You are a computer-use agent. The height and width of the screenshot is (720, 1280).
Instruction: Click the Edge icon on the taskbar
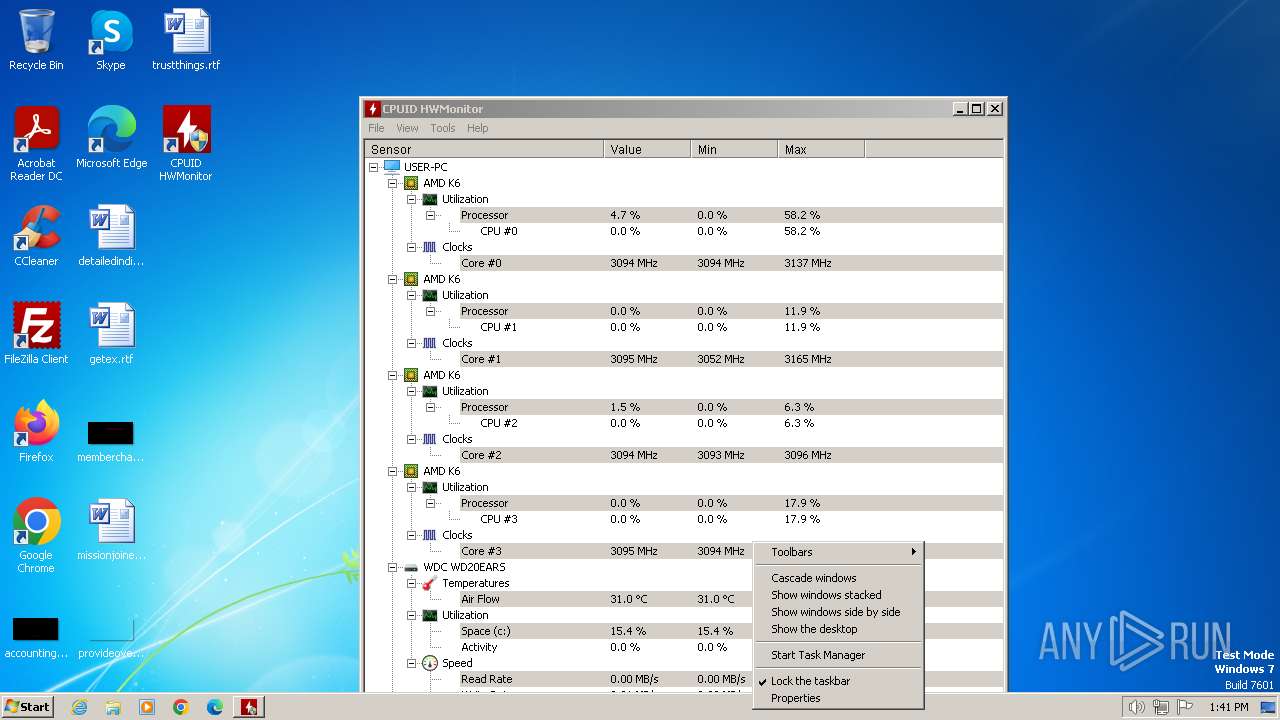[214, 707]
